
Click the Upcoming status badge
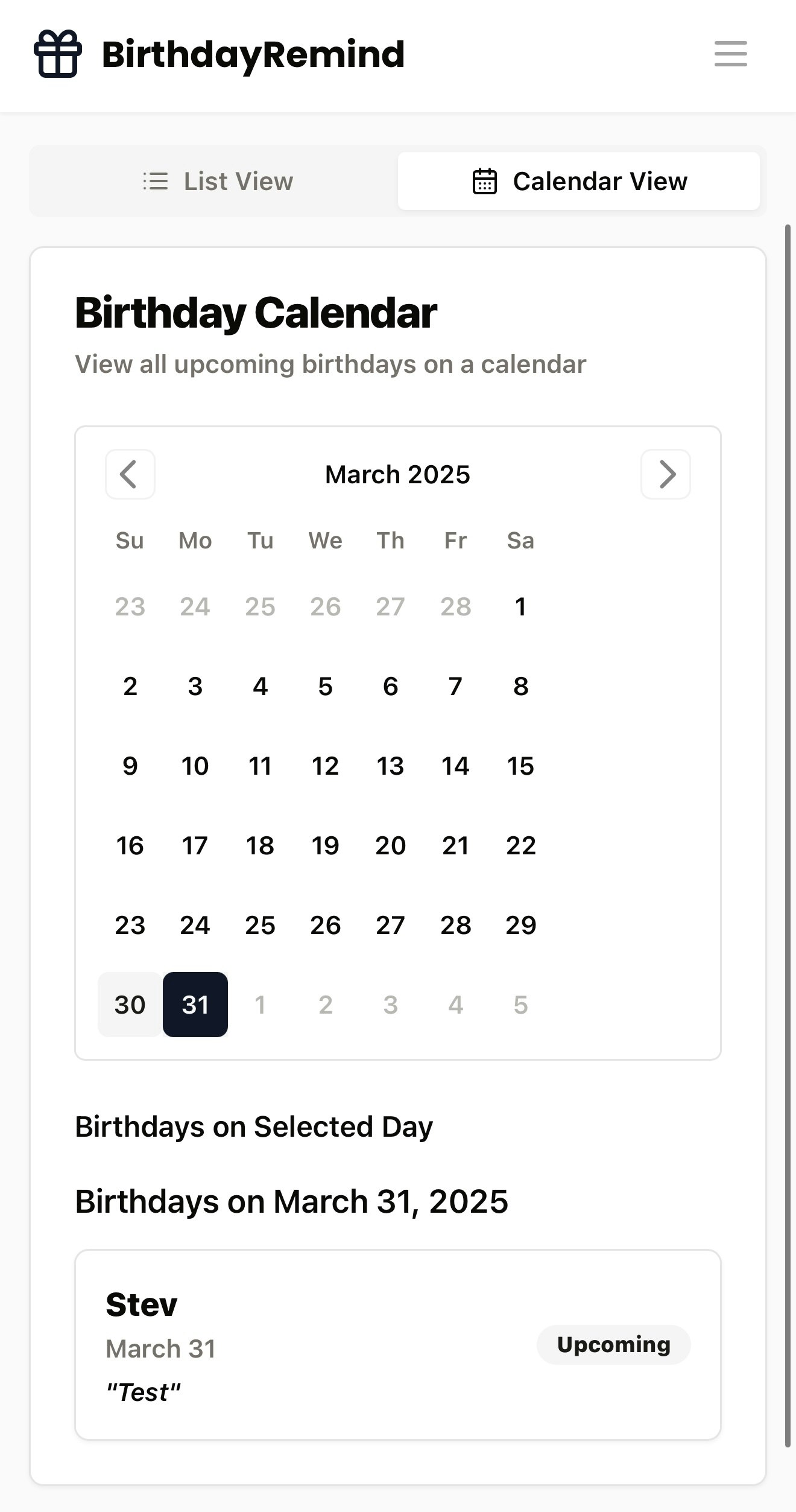614,1344
